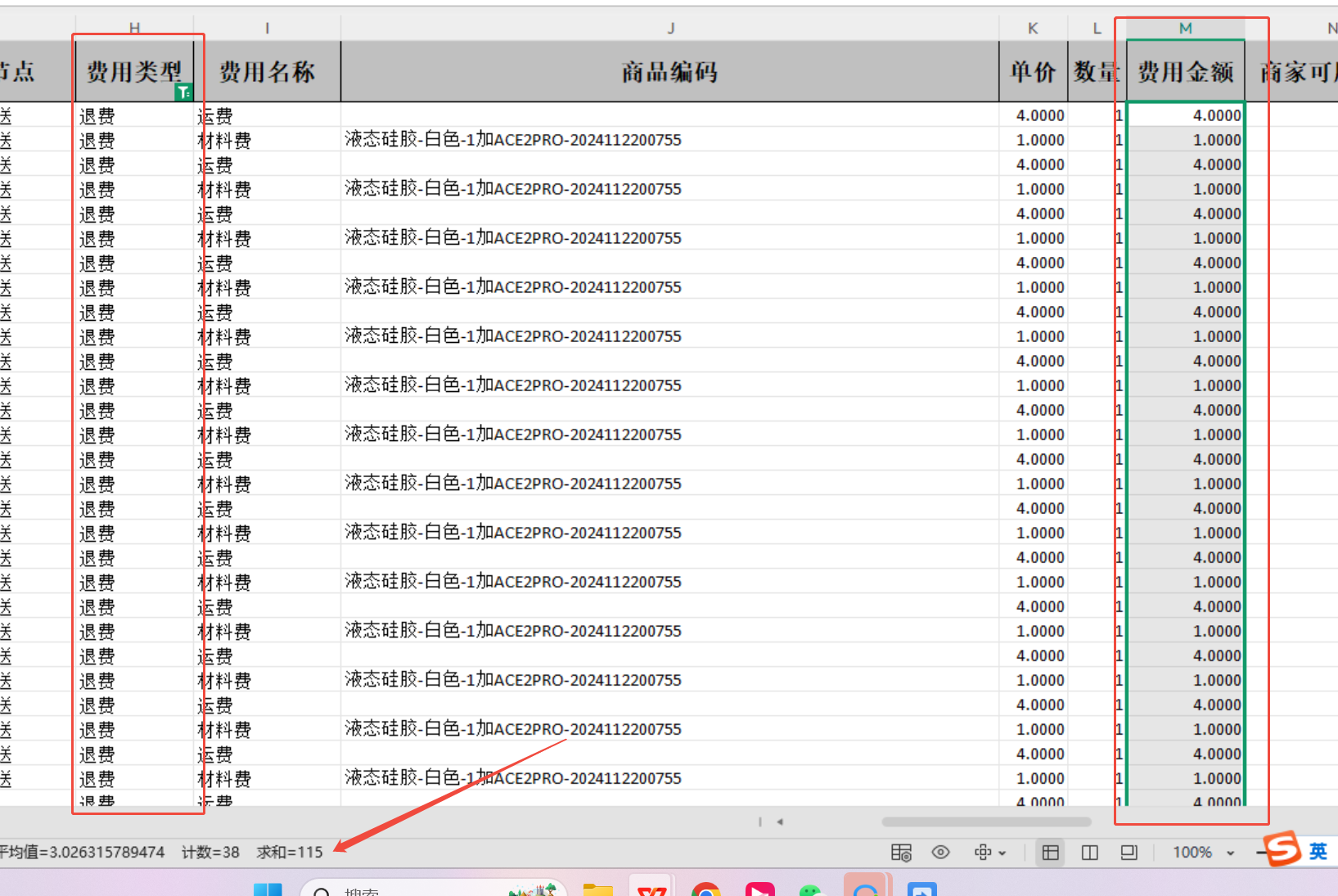
Task: Open Google Chrome from the taskbar
Action: click(x=706, y=889)
